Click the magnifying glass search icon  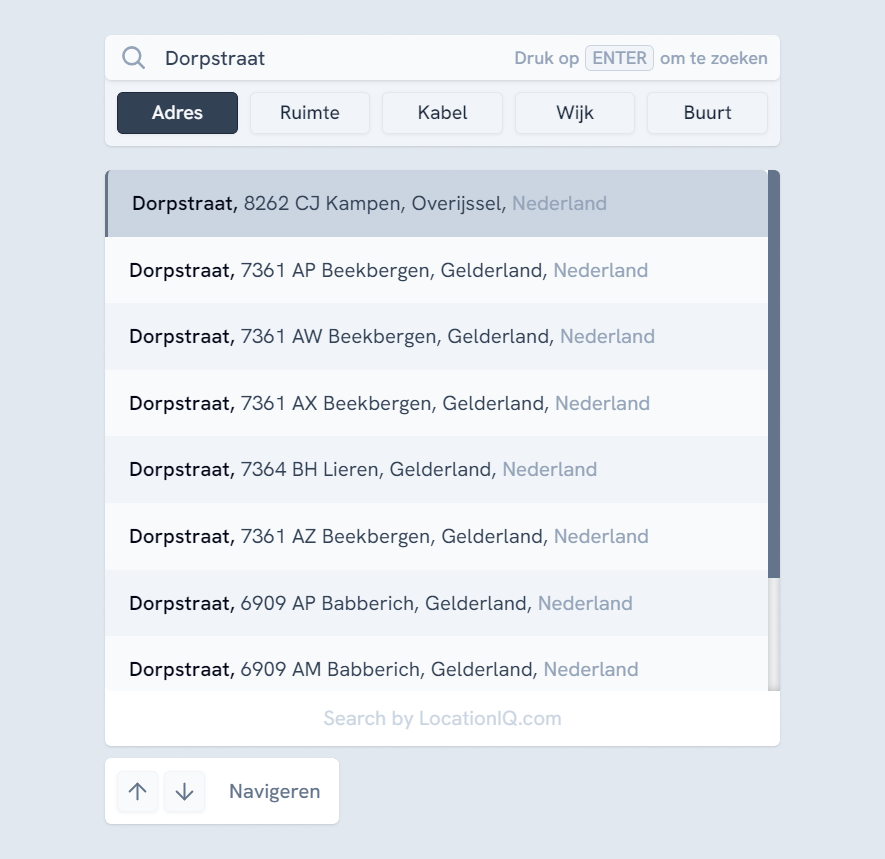click(x=134, y=58)
